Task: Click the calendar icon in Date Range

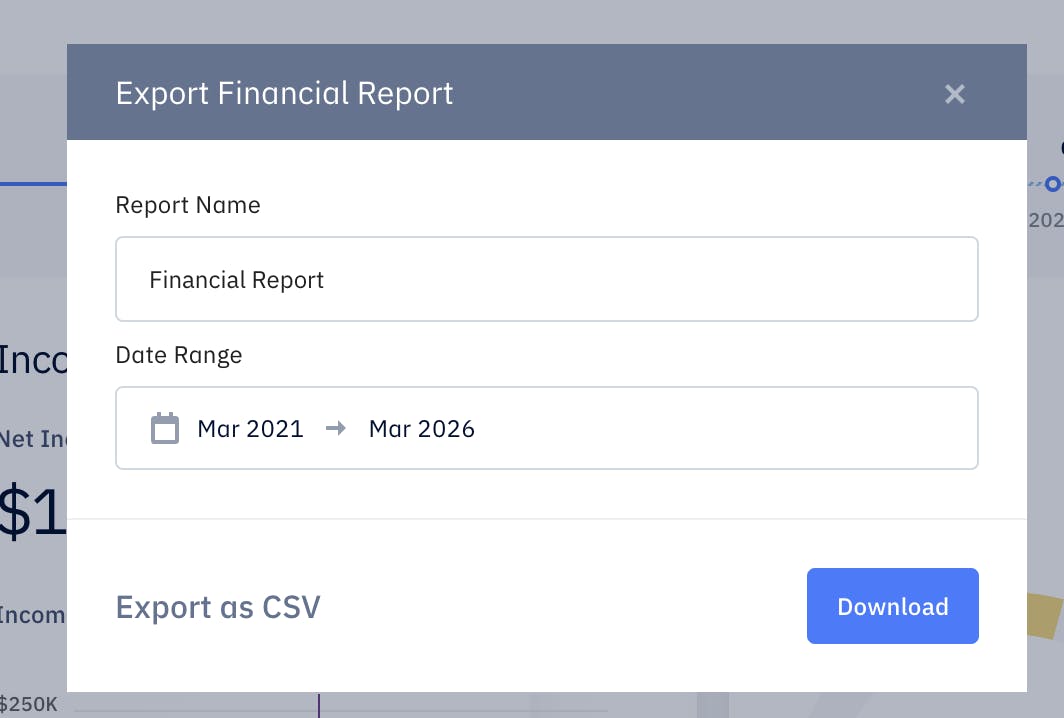Action: point(165,429)
